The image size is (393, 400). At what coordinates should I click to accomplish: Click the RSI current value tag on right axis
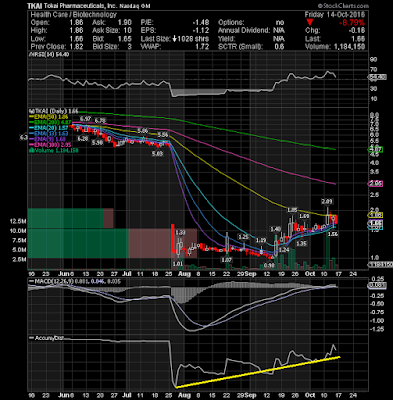click(377, 77)
